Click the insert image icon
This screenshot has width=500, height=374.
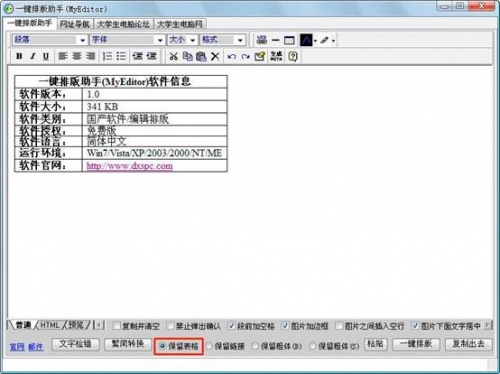click(262, 40)
